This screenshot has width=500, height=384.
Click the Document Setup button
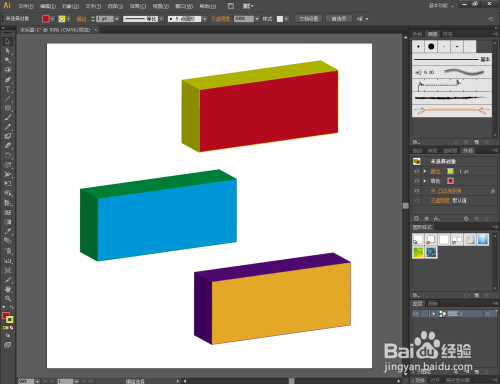pos(309,19)
